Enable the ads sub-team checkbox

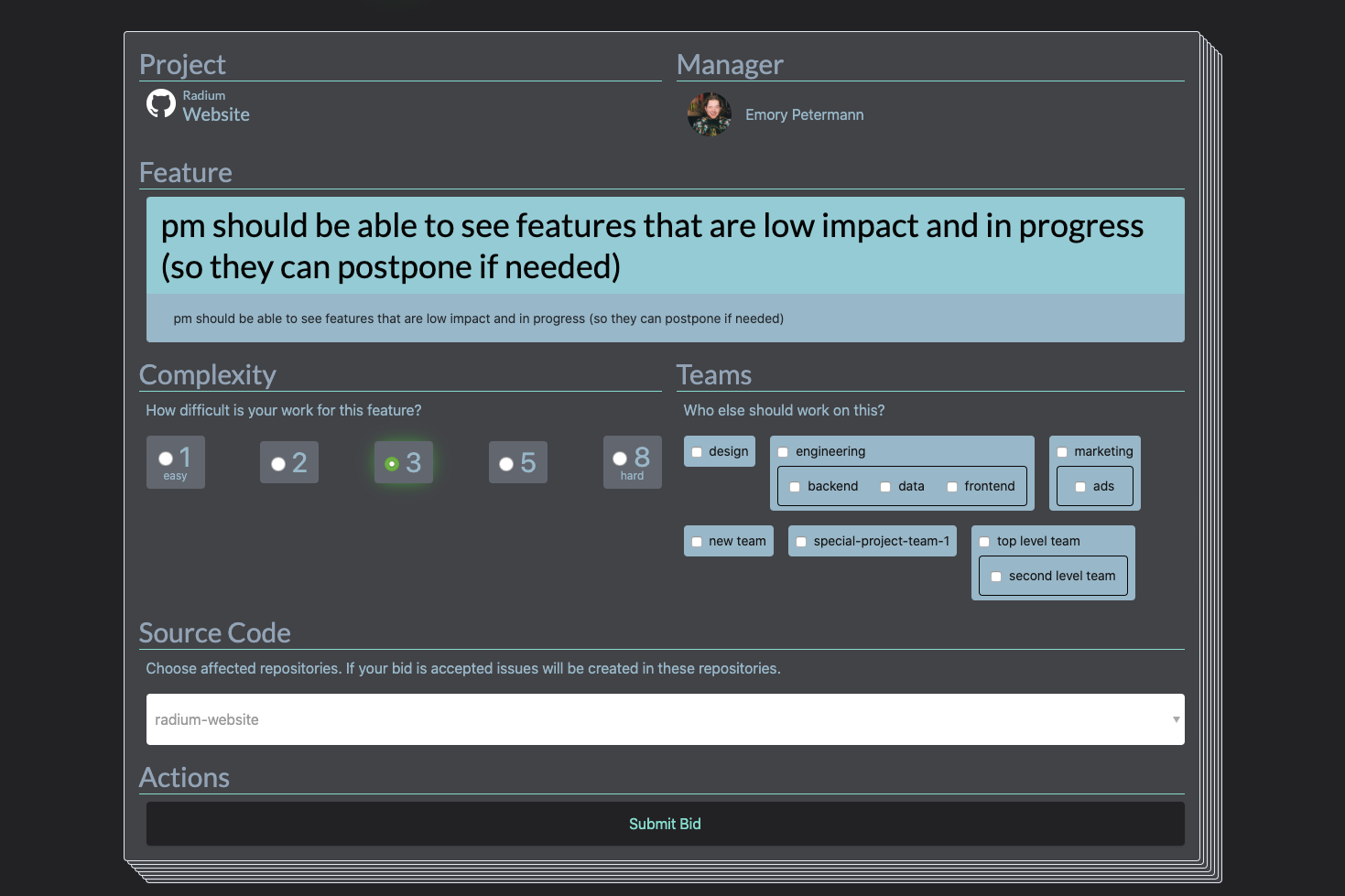1080,487
